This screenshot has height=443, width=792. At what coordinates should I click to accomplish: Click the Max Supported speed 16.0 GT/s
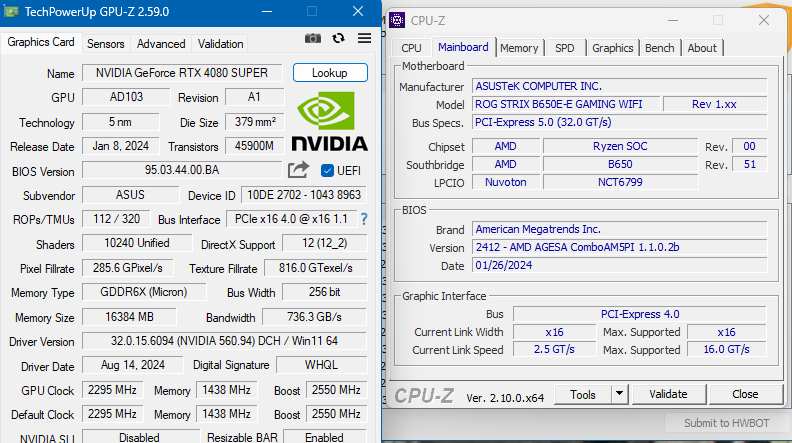coord(726,349)
